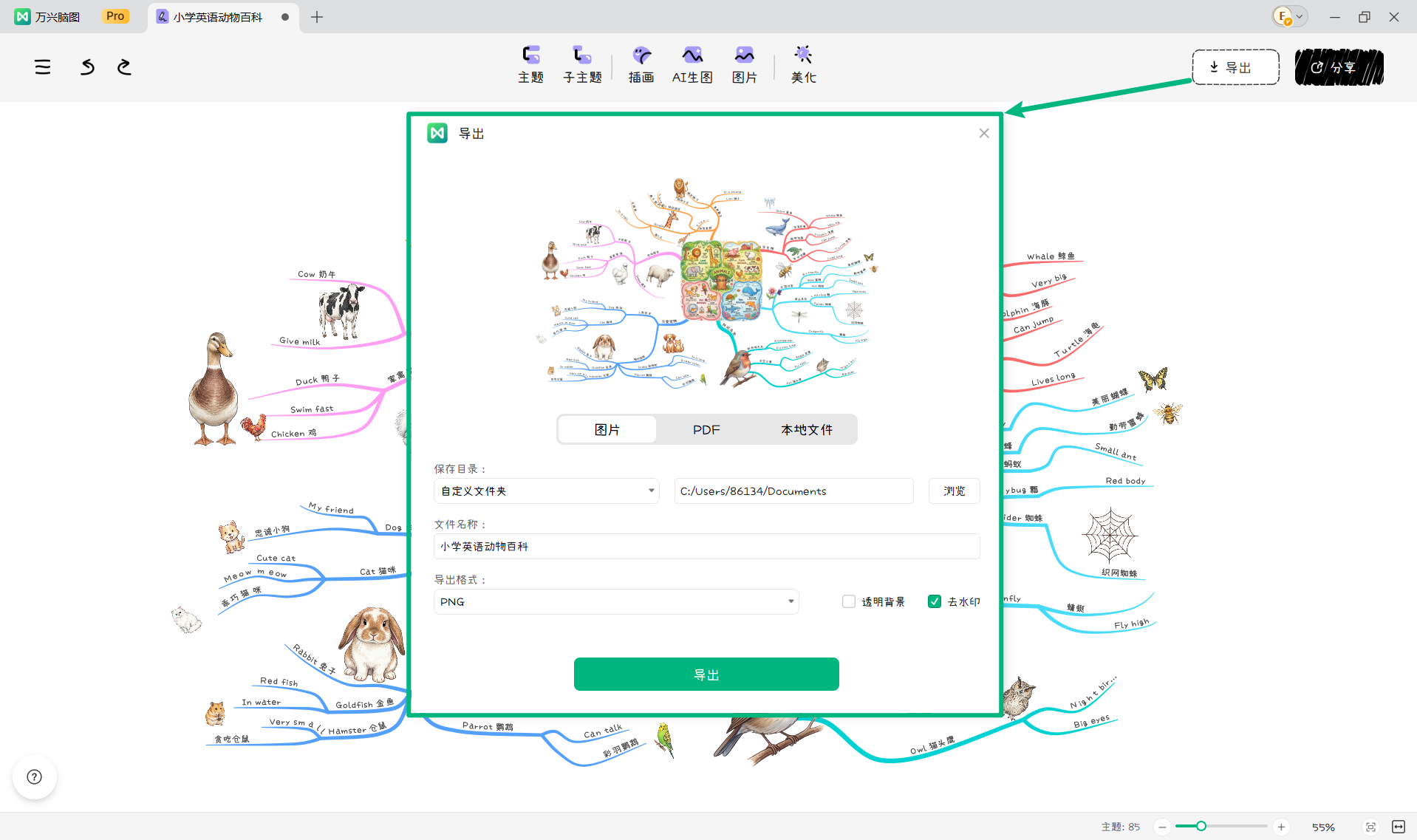Image resolution: width=1417 pixels, height=840 pixels.
Task: Click the Pro badge
Action: coord(115,16)
